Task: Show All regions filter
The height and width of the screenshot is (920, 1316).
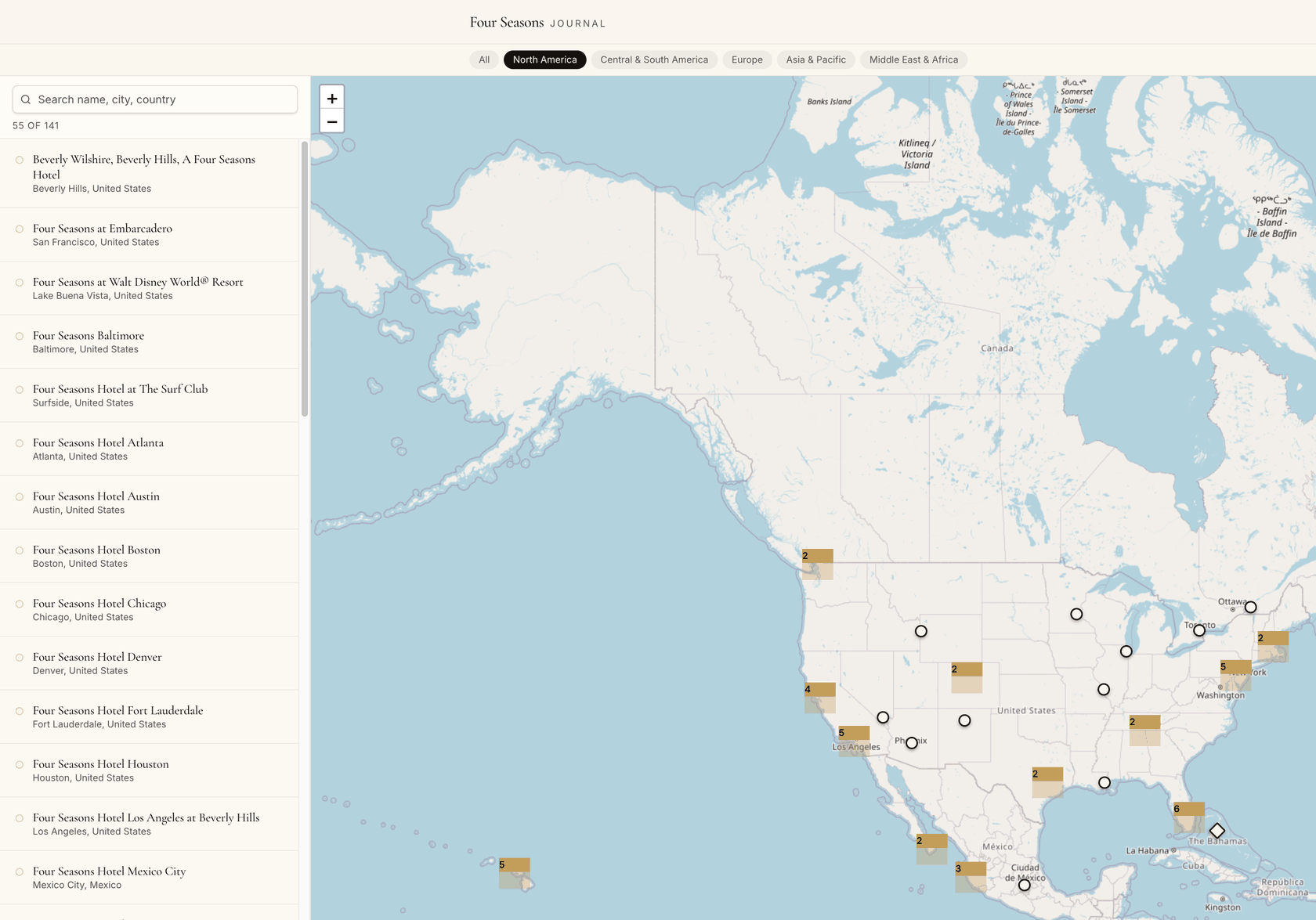Action: 484,60
